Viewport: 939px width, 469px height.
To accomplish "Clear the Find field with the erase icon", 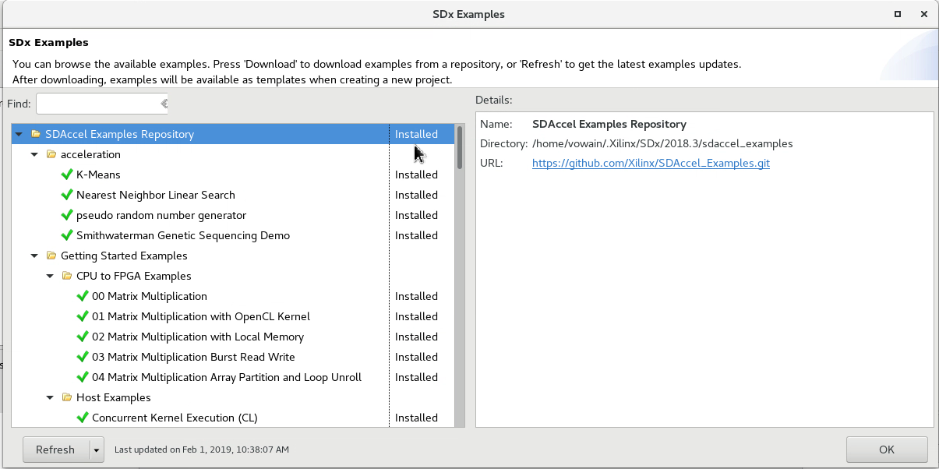I will (163, 104).
